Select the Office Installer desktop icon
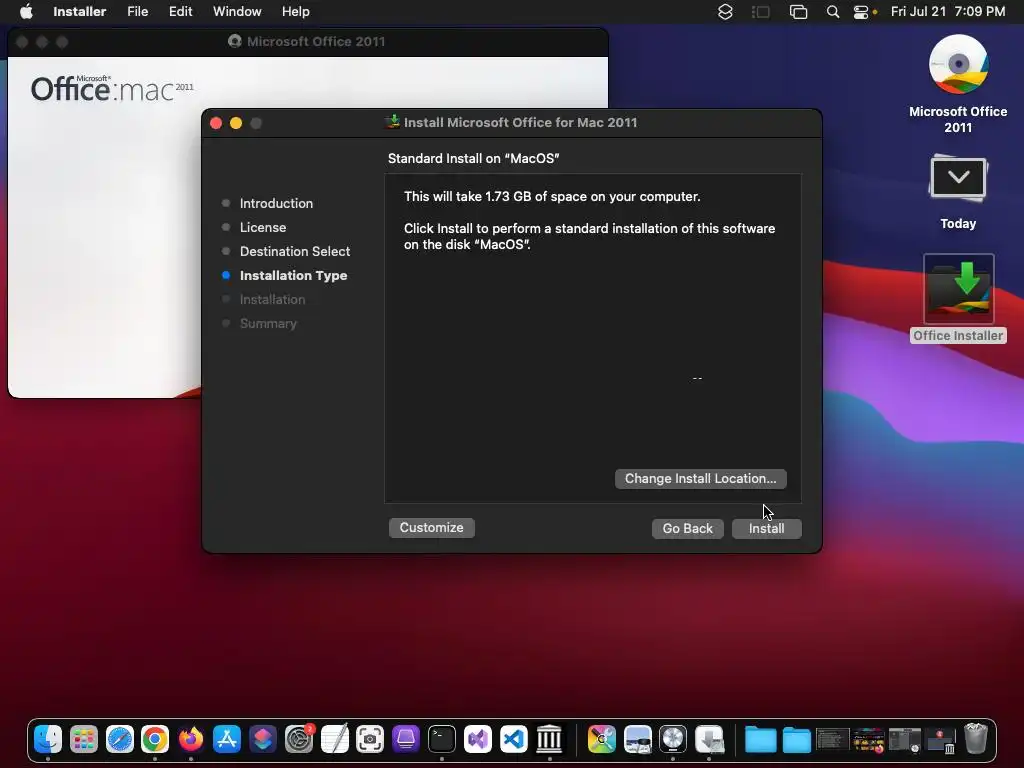Image resolution: width=1024 pixels, height=768 pixels. tap(958, 299)
